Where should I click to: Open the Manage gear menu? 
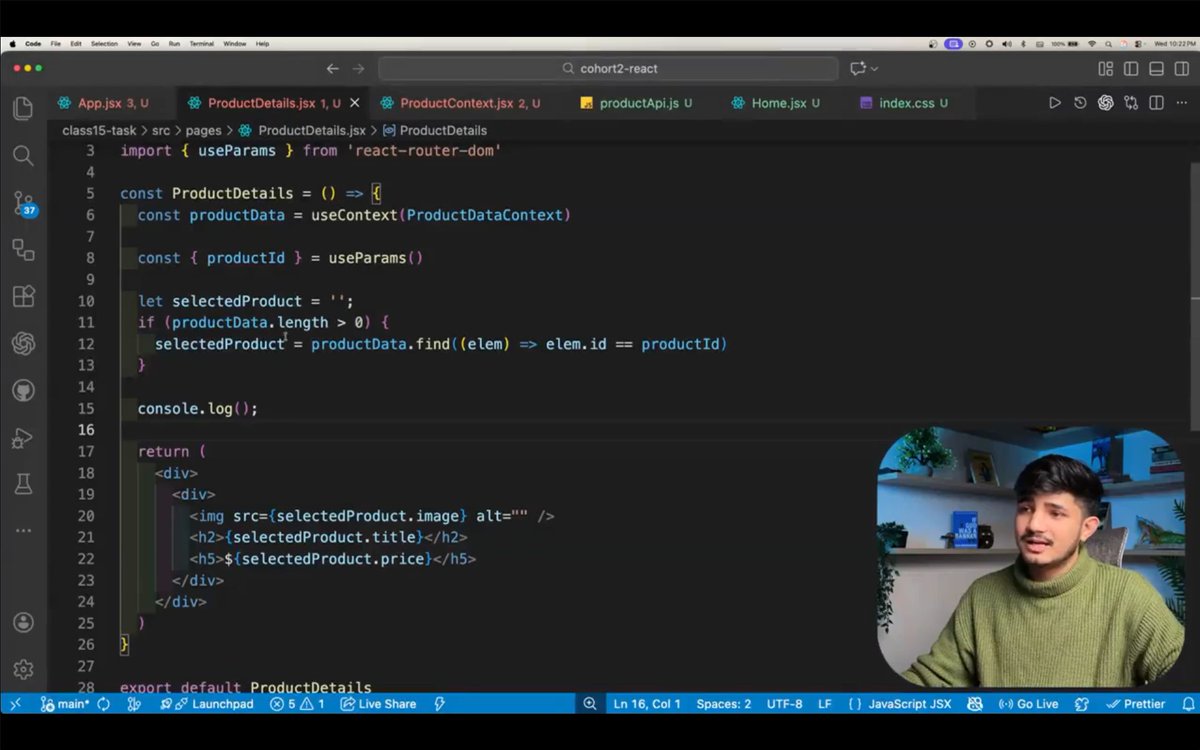click(23, 669)
